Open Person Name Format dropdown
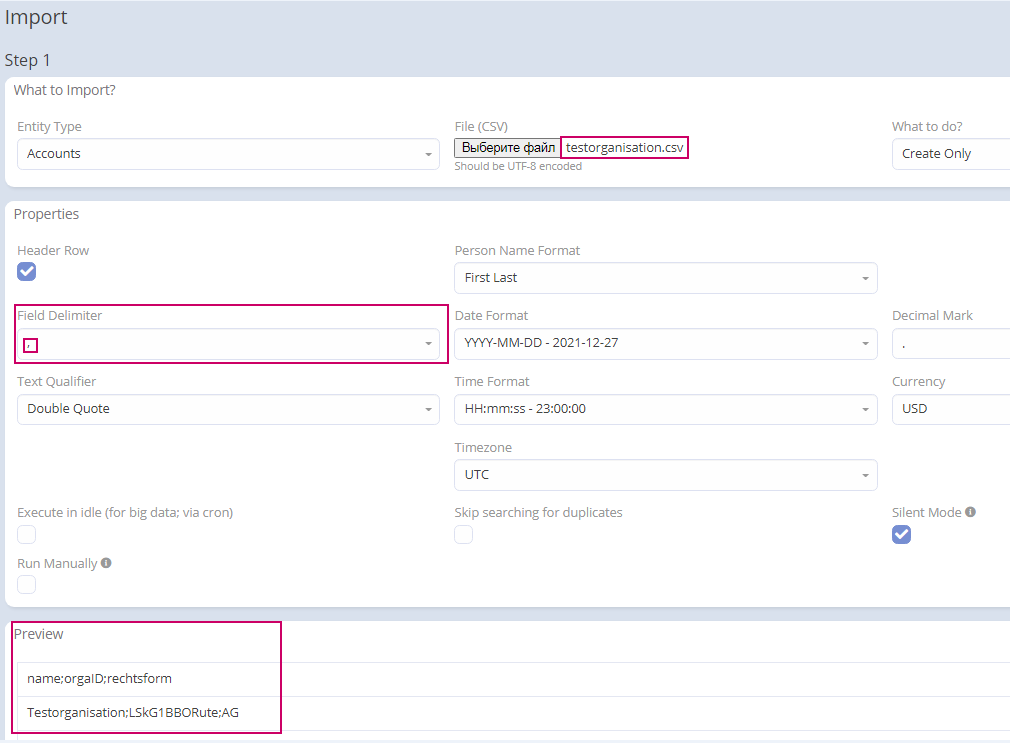The height and width of the screenshot is (743, 1010). [665, 278]
